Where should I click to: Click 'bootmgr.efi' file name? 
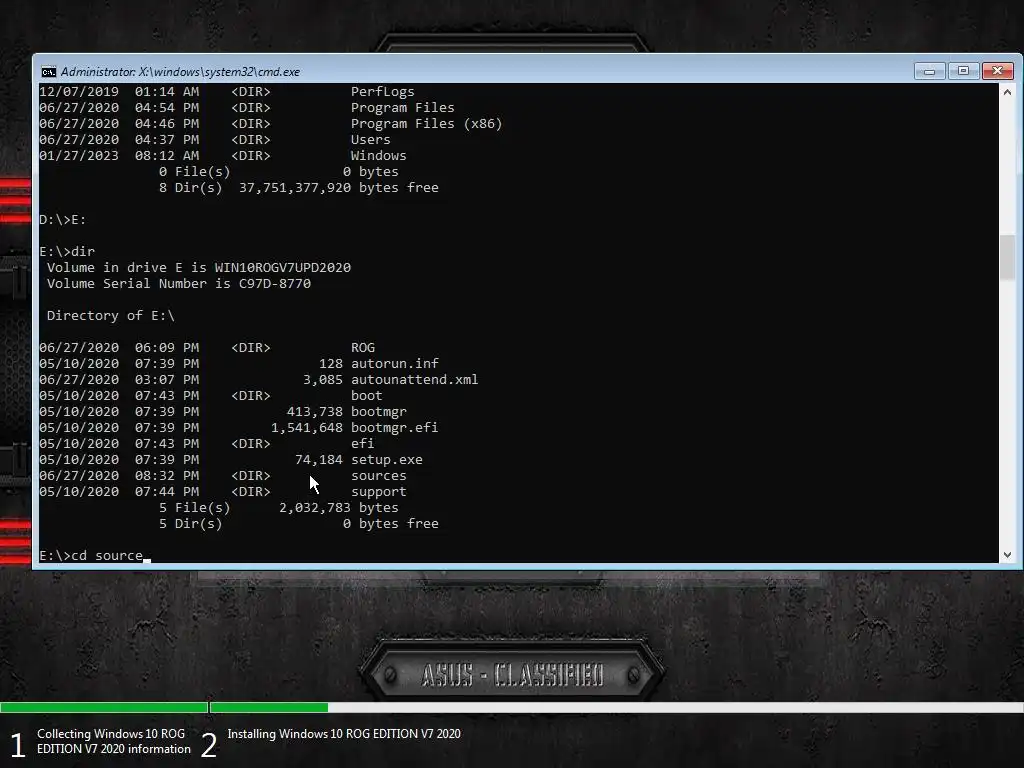click(394, 427)
